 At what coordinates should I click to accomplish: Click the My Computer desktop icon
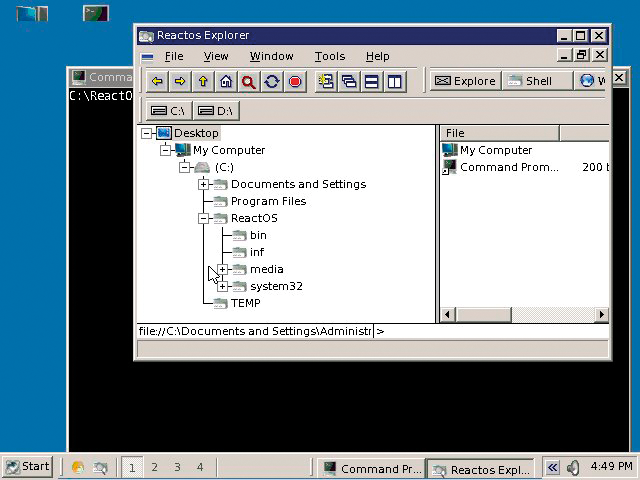click(x=32, y=14)
